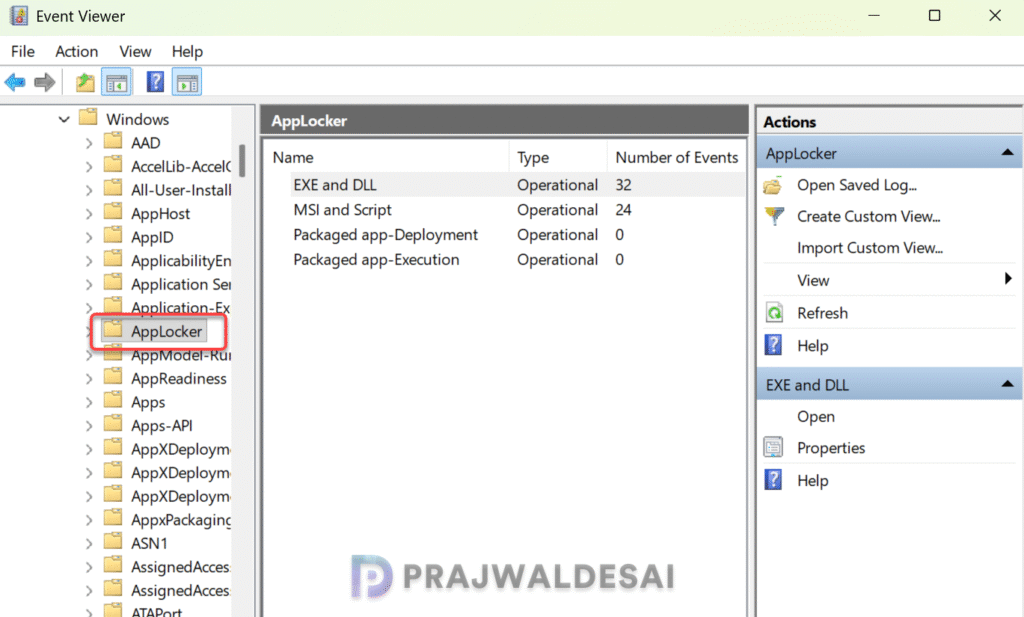Click Open Saved Log... action
The width and height of the screenshot is (1024, 617).
(x=857, y=185)
